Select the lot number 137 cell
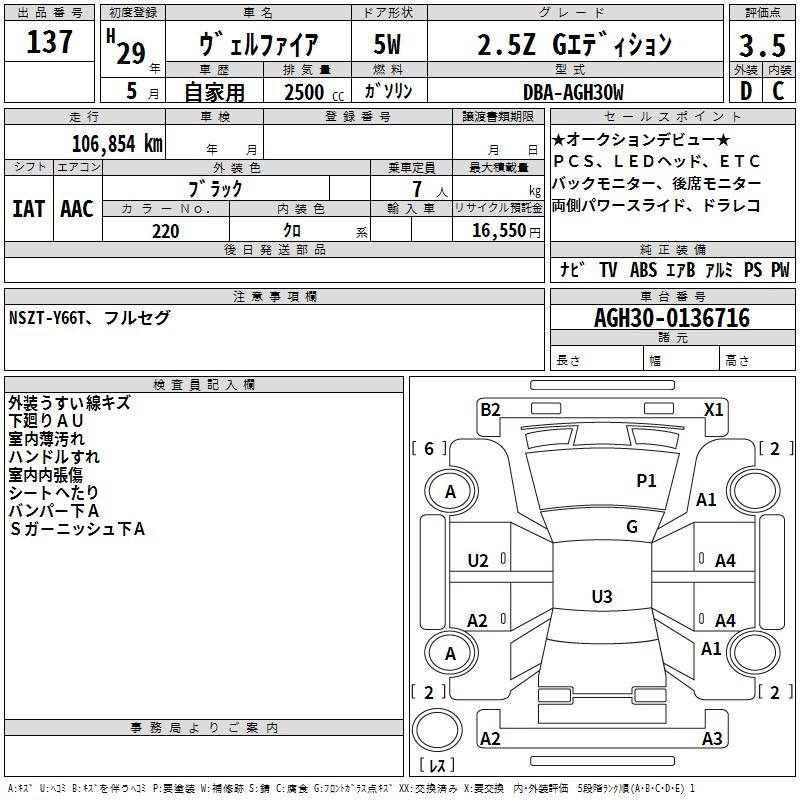Screen dimensions: 800x800 click(x=49, y=41)
